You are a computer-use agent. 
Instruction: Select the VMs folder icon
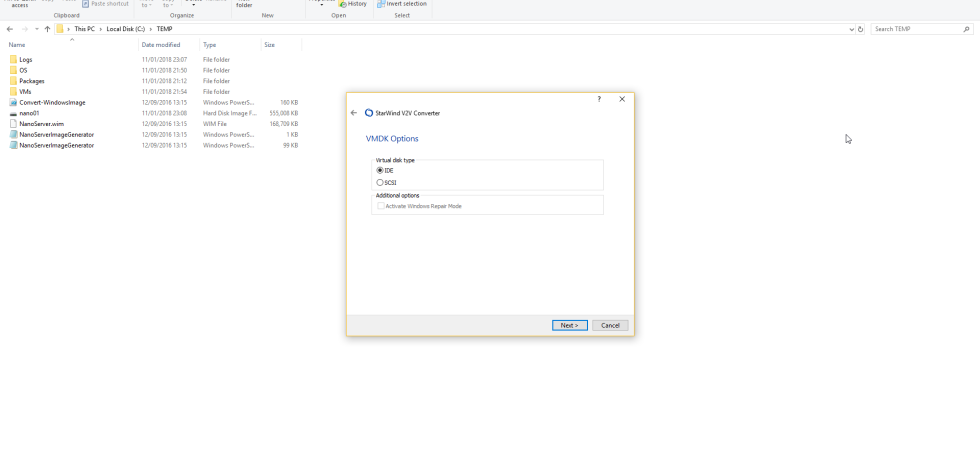(x=13, y=91)
